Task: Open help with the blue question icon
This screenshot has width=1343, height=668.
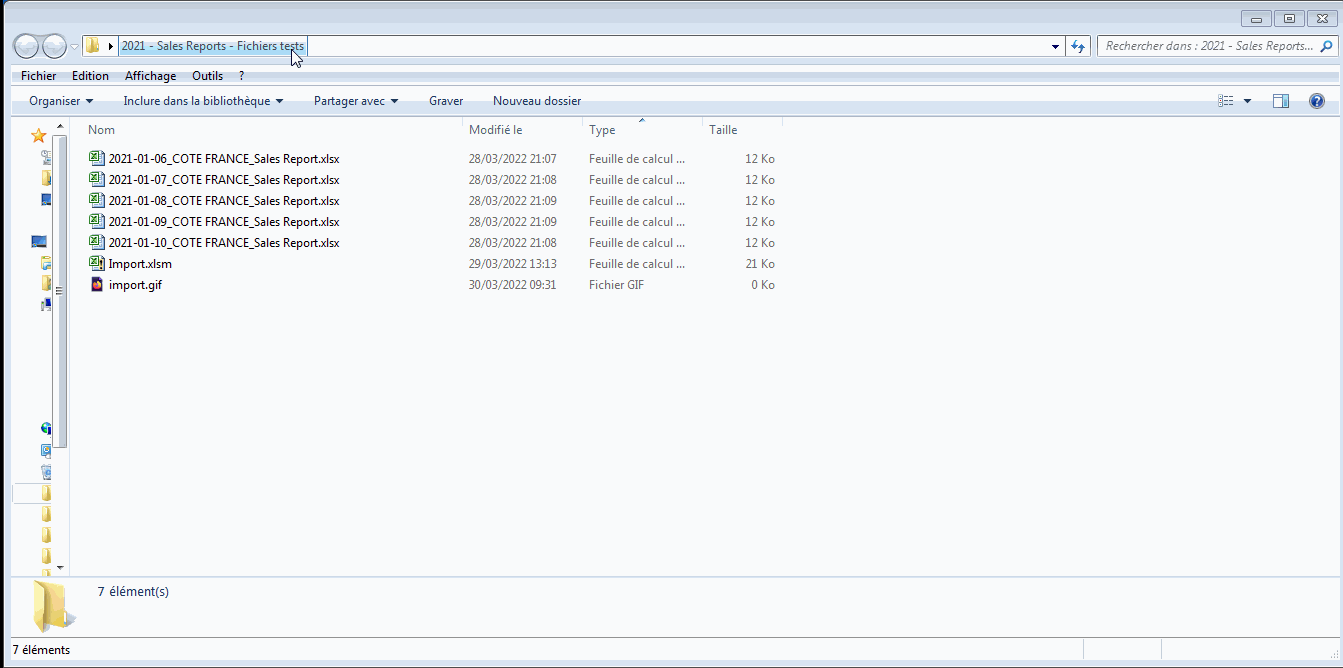Action: point(1317,101)
